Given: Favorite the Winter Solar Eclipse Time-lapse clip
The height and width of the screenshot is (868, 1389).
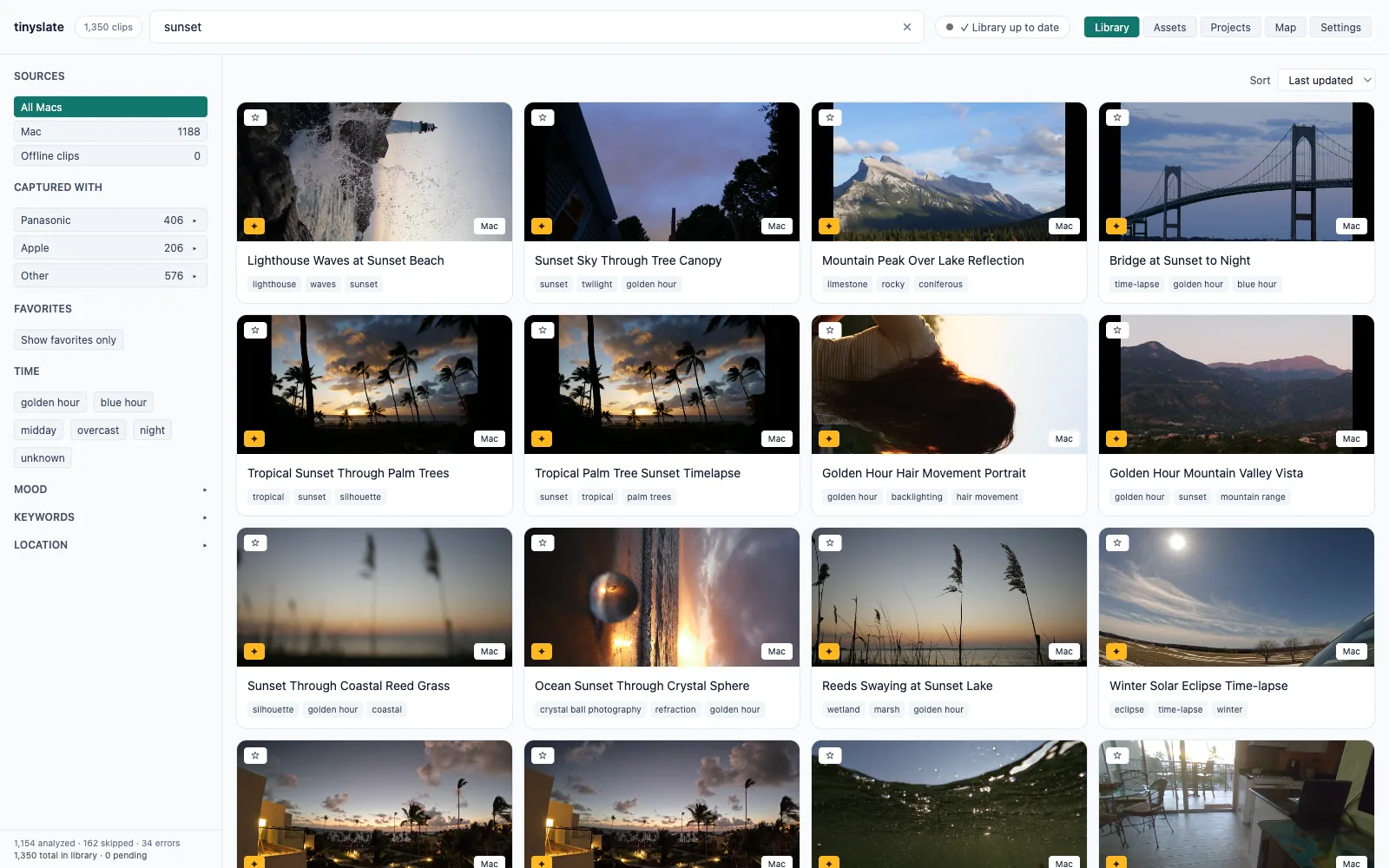Looking at the screenshot, I should tap(1117, 542).
